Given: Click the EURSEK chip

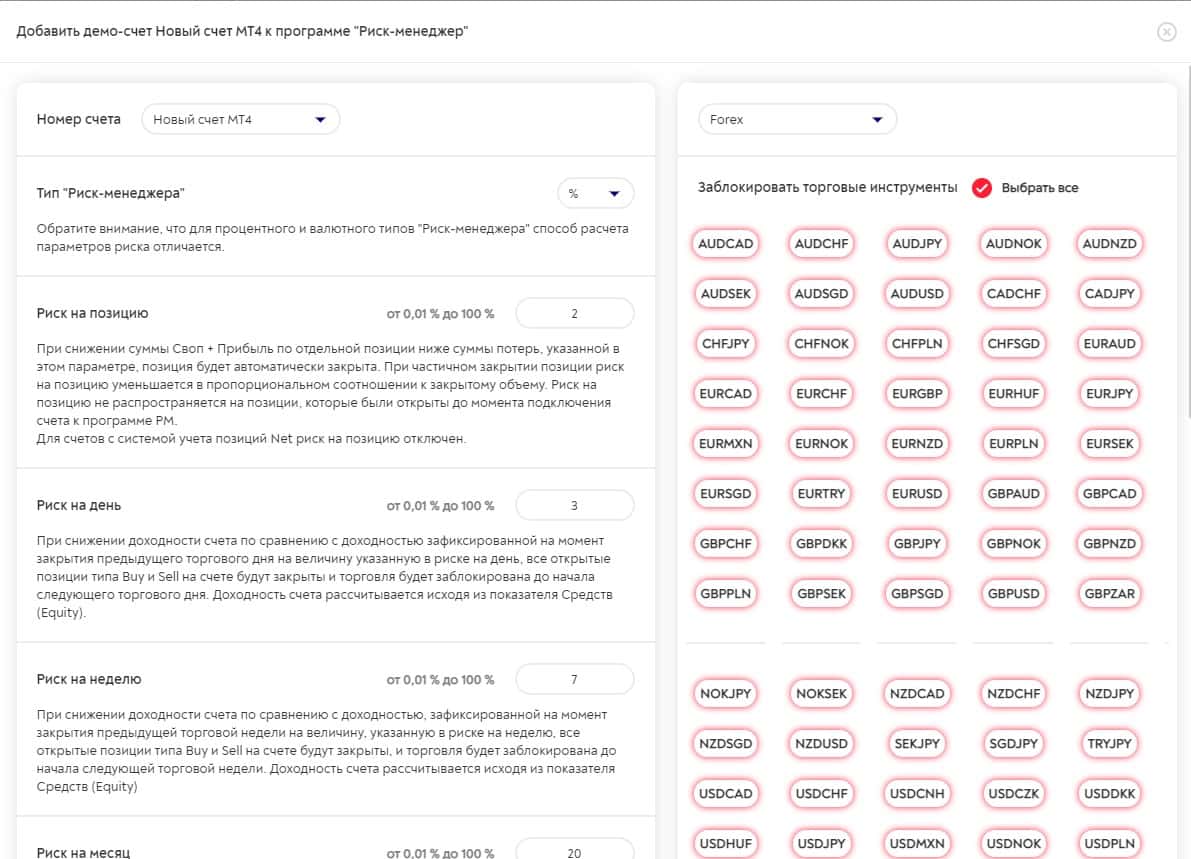Looking at the screenshot, I should tap(1109, 444).
